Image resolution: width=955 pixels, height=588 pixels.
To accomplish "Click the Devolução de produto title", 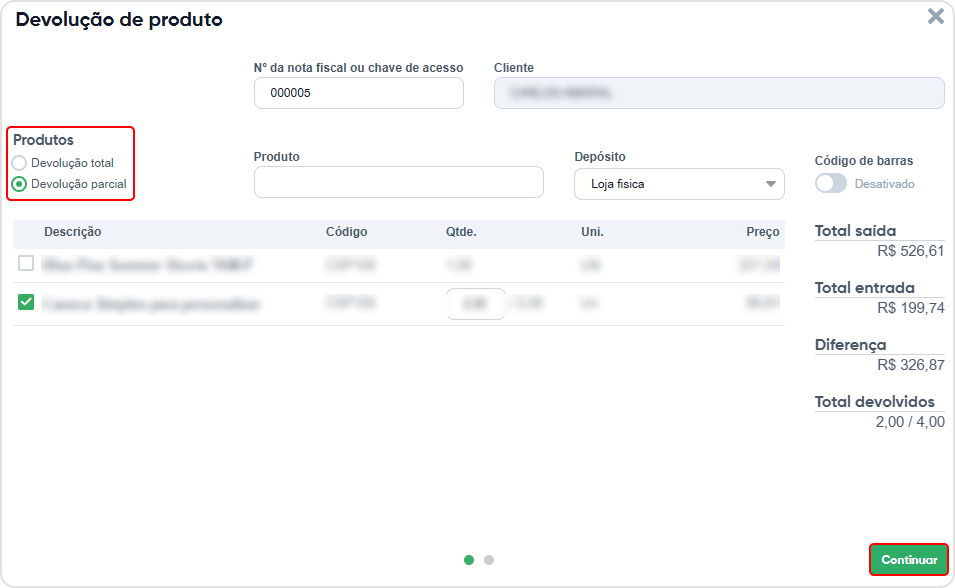I will [119, 19].
